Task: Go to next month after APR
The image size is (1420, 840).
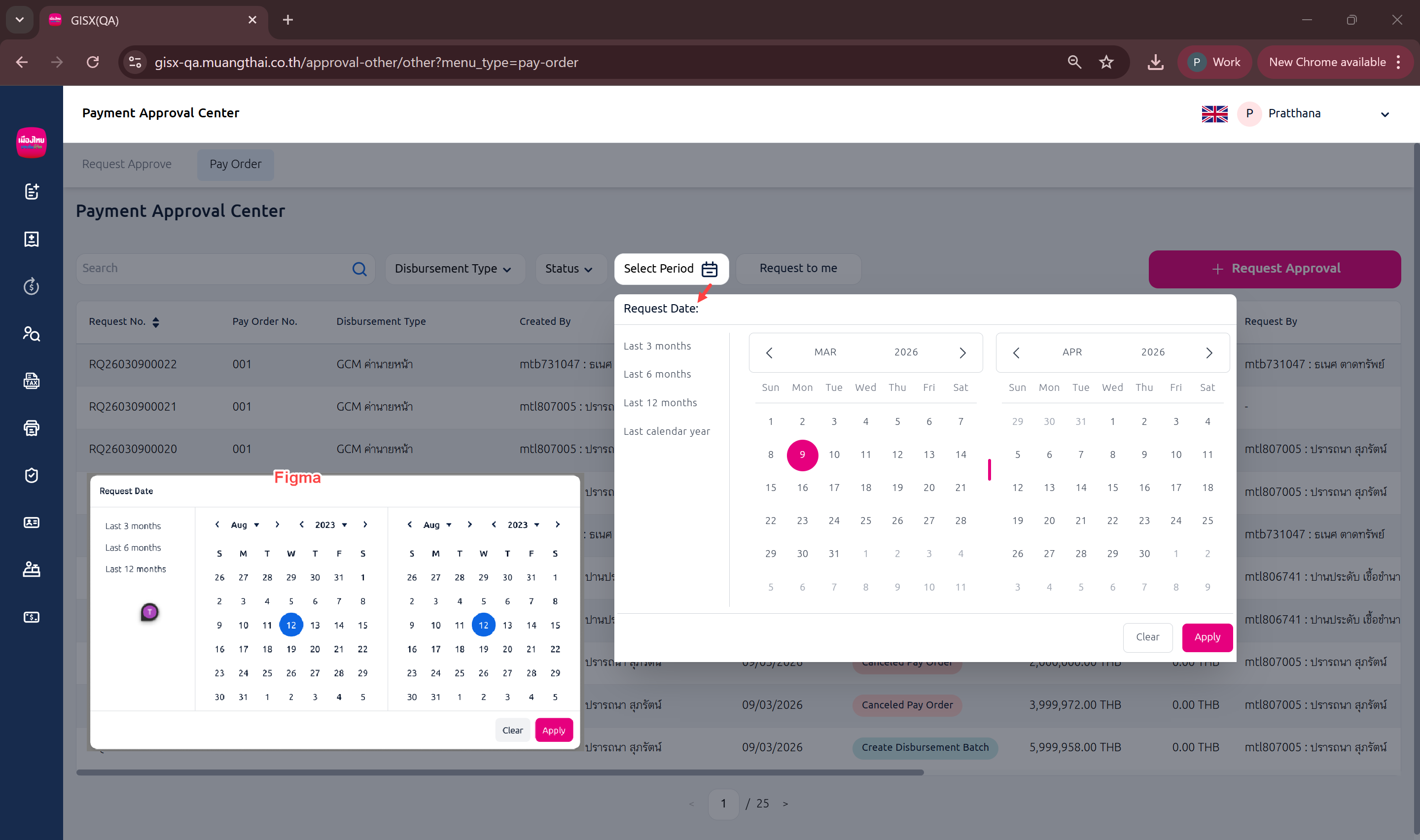Action: (1209, 352)
